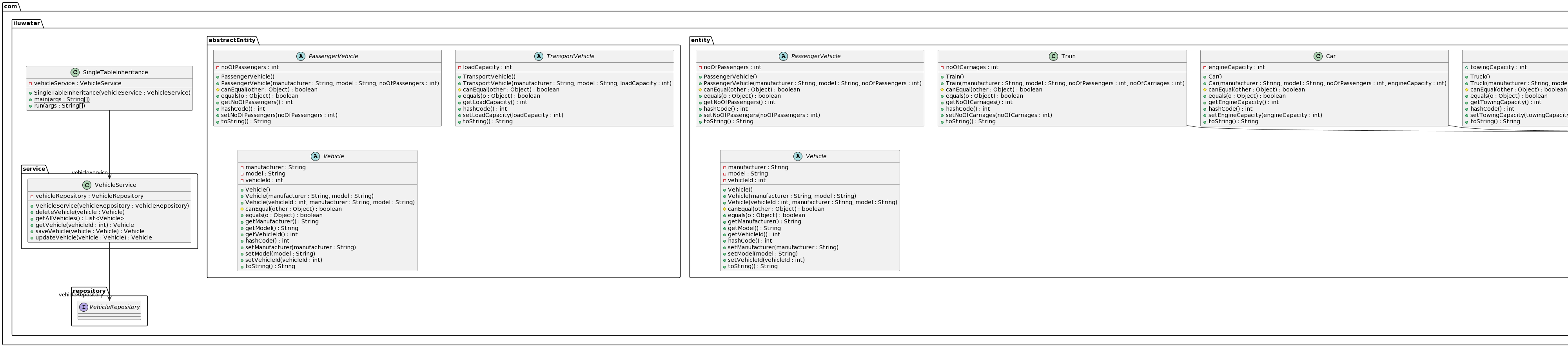Screen dimensions: 1568x347
Task: Click the Train class name
Action: pyautogui.click(x=1068, y=56)
